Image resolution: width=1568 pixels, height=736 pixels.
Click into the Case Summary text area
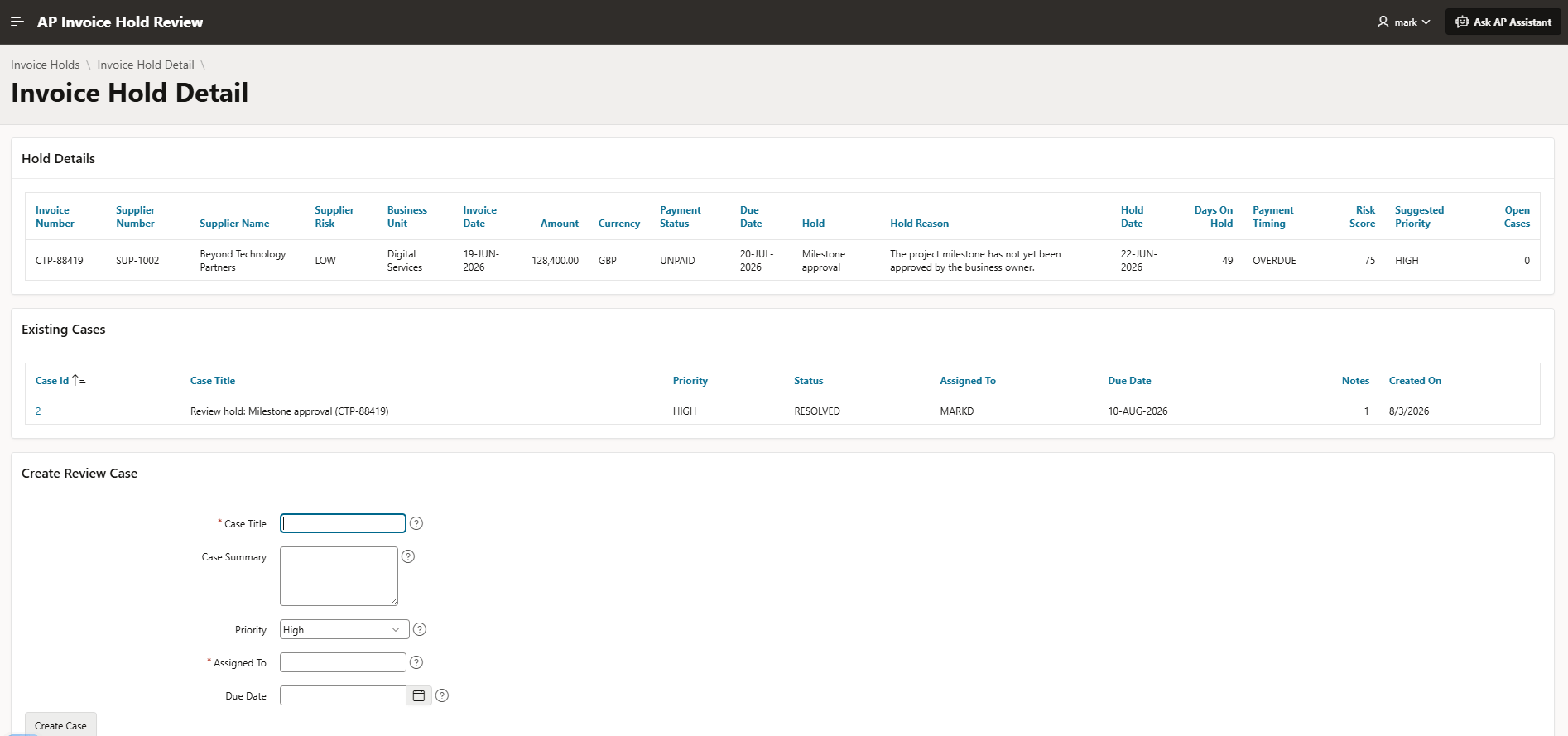[339, 576]
